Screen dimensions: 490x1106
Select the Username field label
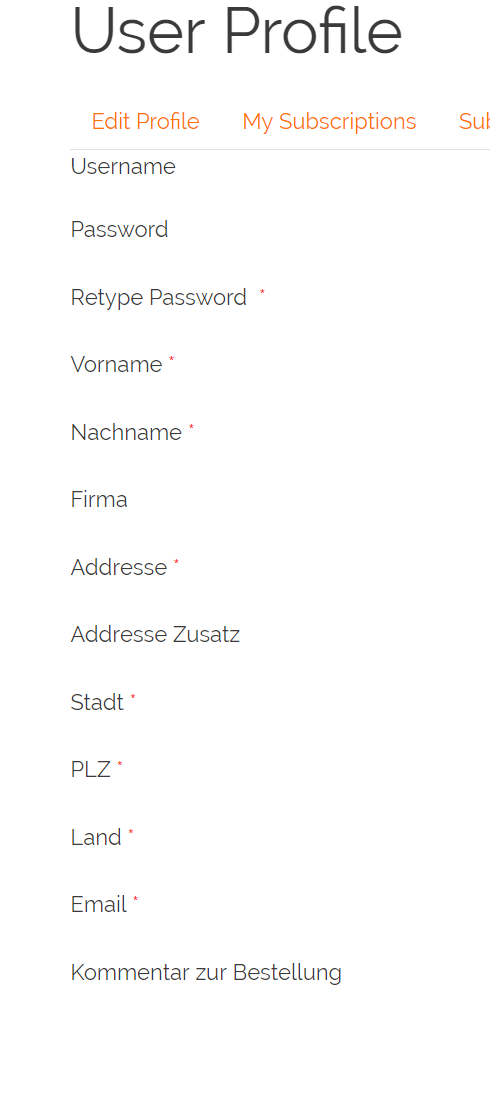click(123, 166)
